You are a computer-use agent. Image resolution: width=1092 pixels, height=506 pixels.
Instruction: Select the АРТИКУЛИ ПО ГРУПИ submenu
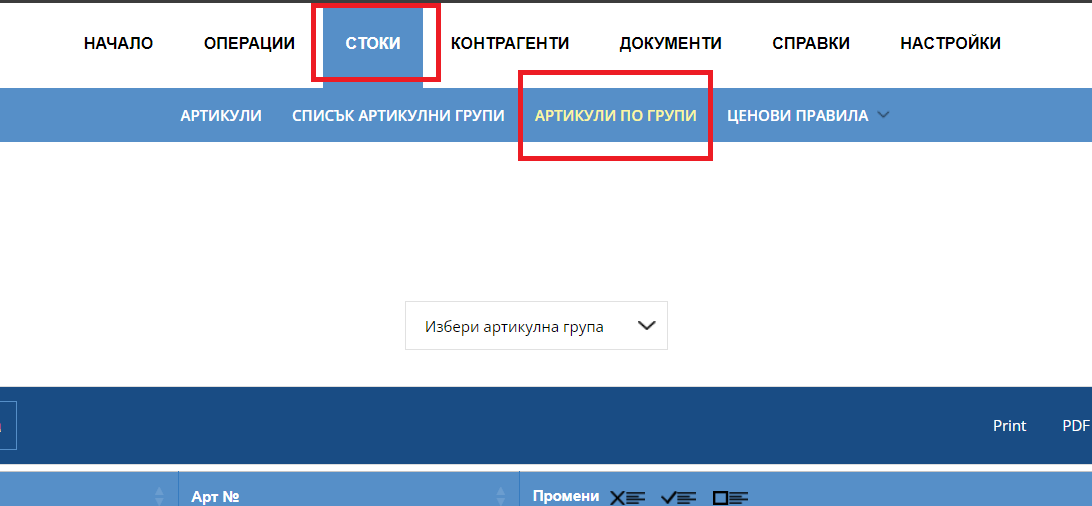click(x=616, y=116)
